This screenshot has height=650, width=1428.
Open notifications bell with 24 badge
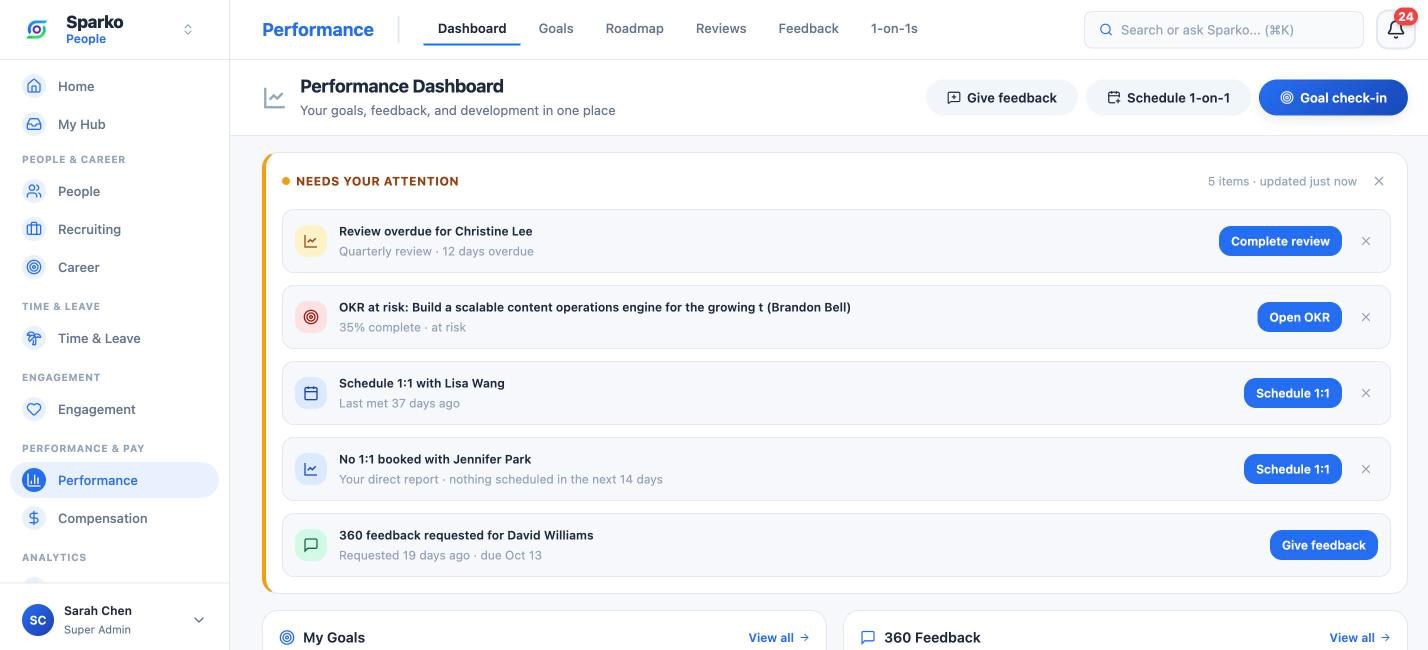1396,30
